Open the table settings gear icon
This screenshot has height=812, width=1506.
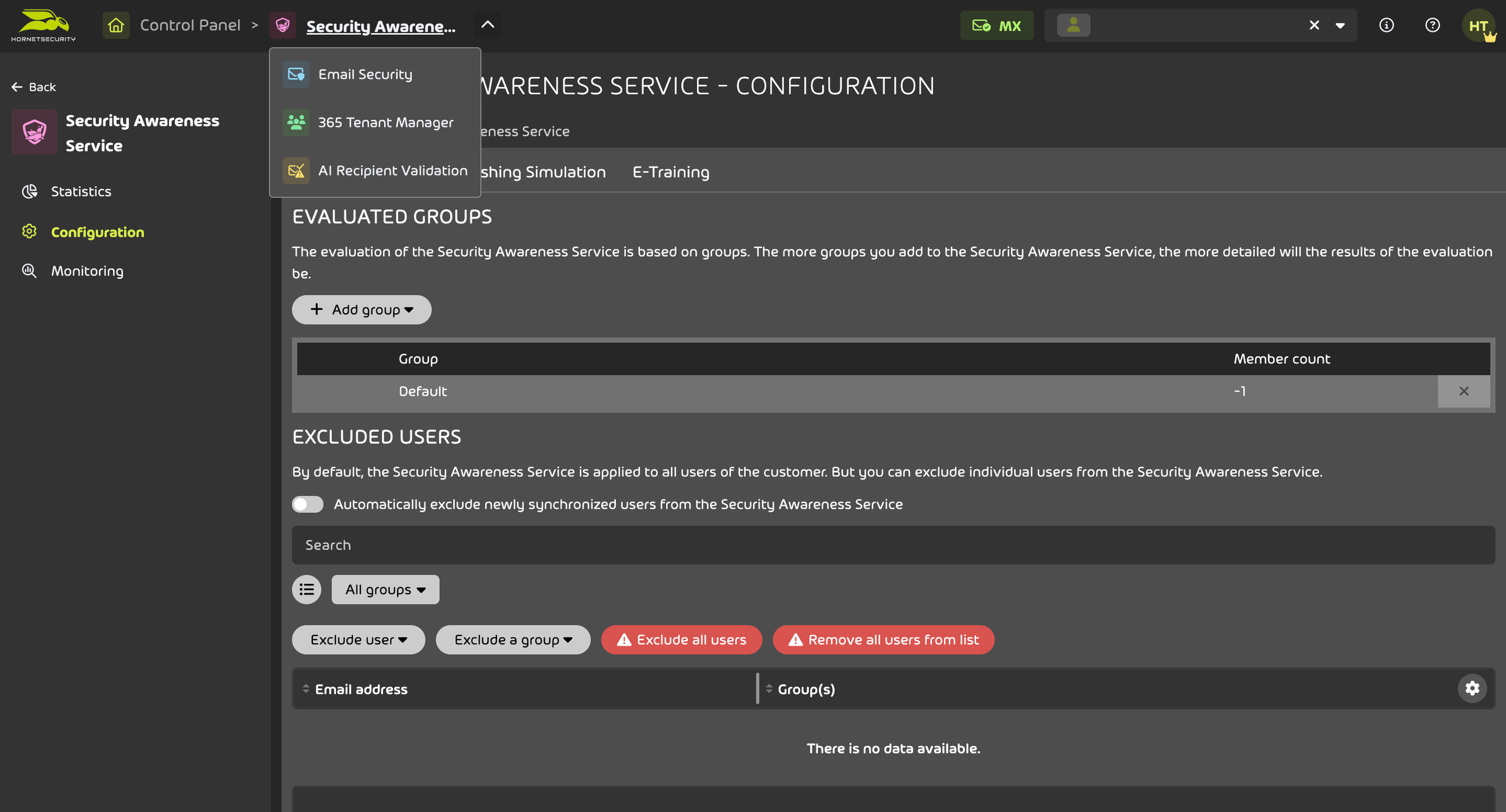[1472, 689]
